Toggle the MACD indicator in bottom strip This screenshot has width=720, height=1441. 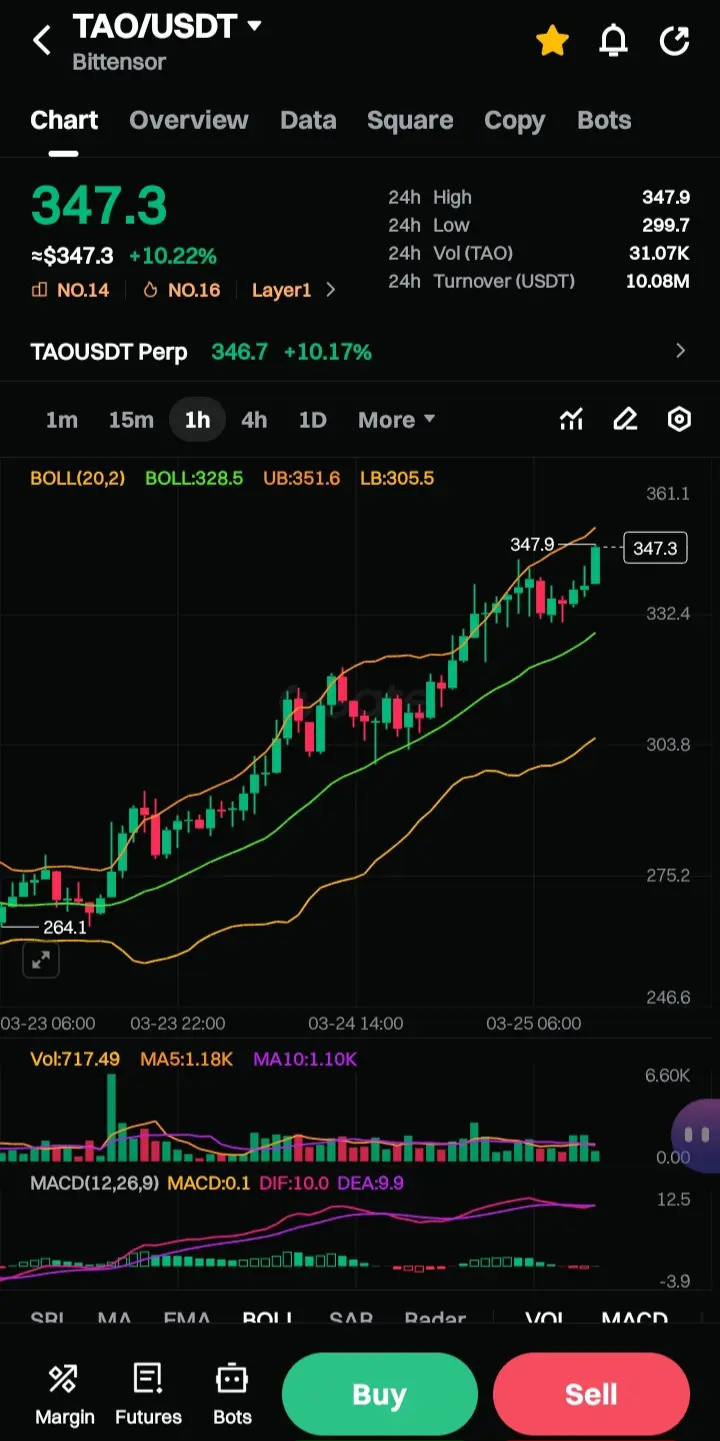[x=634, y=1320]
